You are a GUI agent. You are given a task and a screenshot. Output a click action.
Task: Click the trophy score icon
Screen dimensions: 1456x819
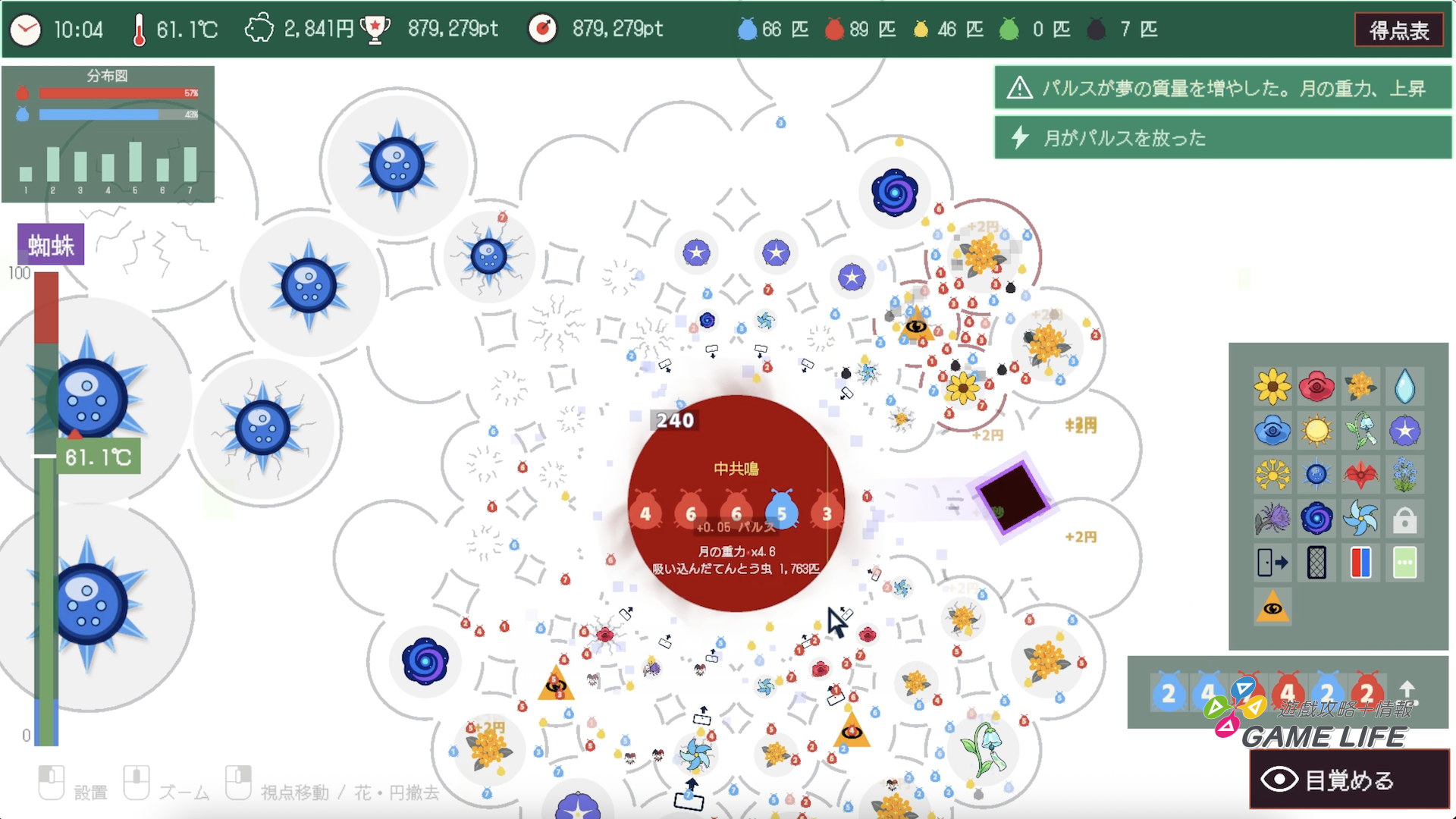pyautogui.click(x=375, y=30)
